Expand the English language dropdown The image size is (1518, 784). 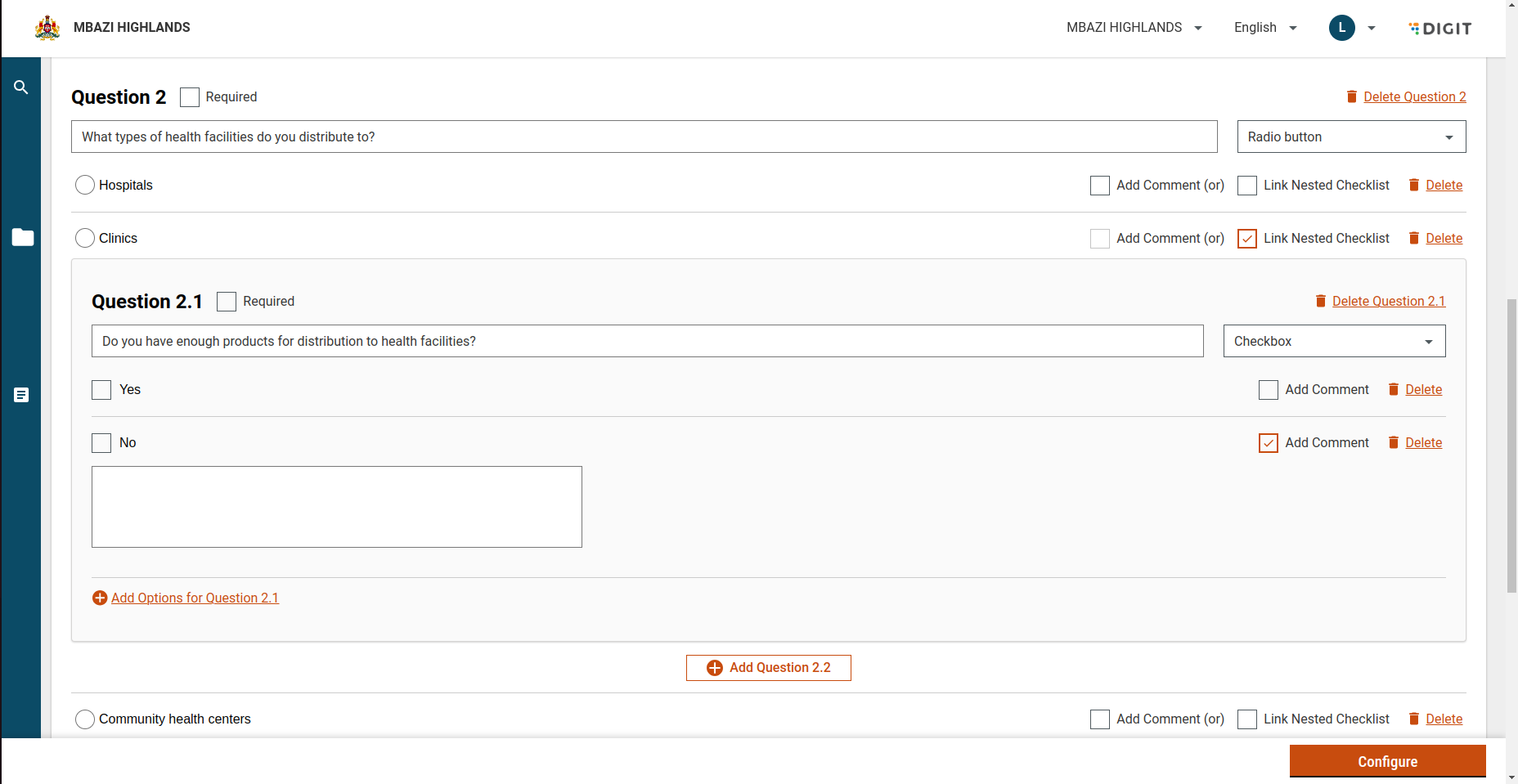1265,28
